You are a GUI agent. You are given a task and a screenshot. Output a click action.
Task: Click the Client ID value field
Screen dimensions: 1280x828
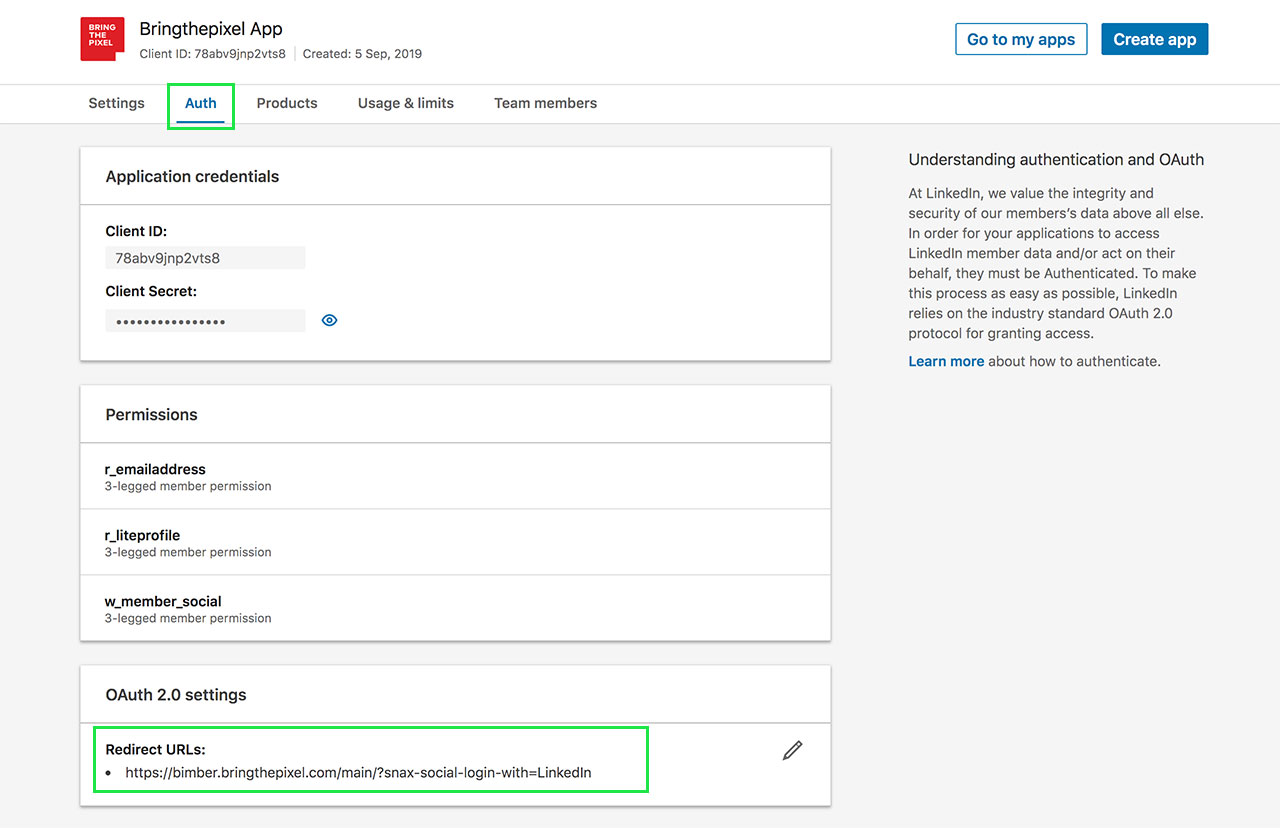click(x=205, y=258)
